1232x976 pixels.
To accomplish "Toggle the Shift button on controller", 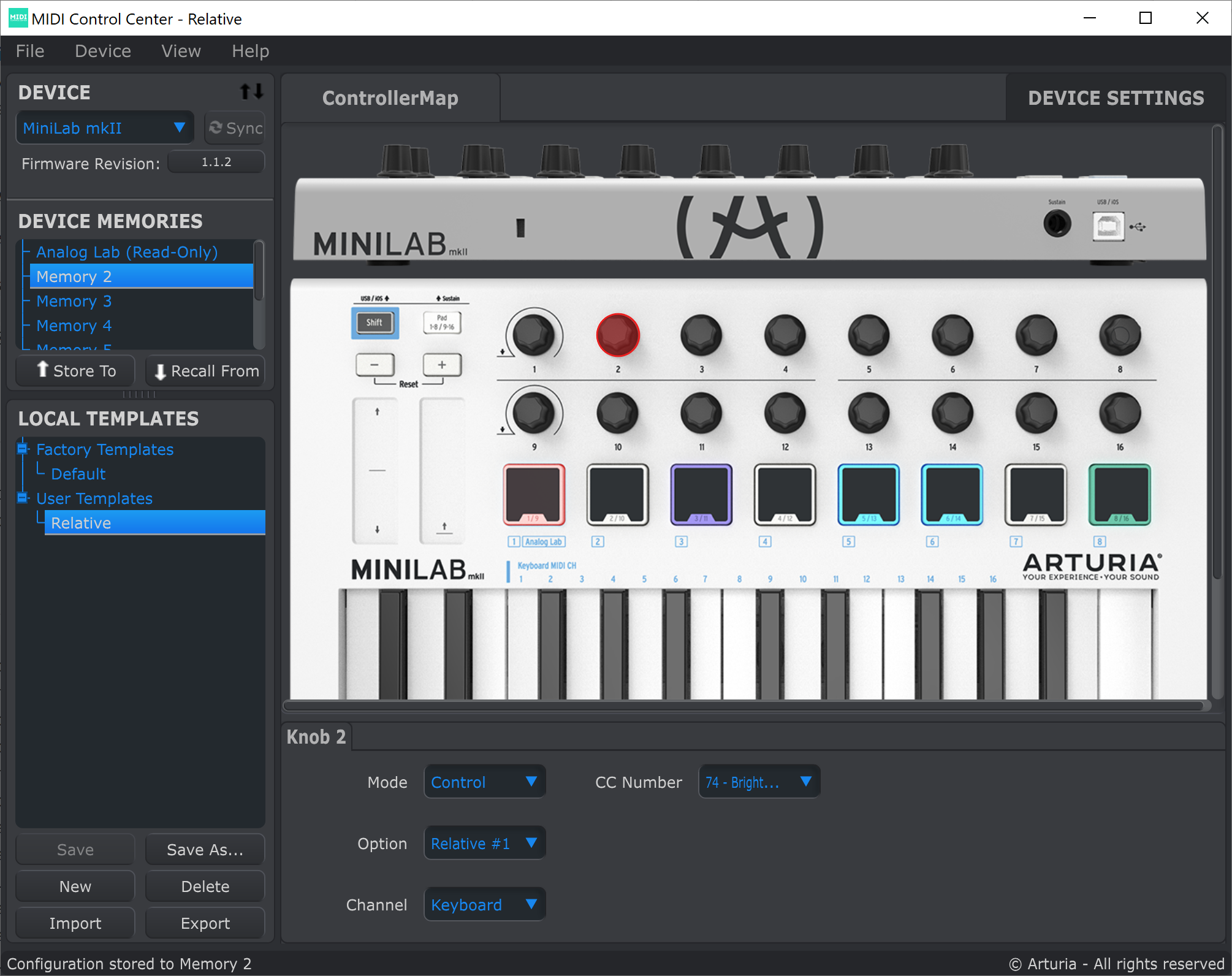I will [375, 322].
